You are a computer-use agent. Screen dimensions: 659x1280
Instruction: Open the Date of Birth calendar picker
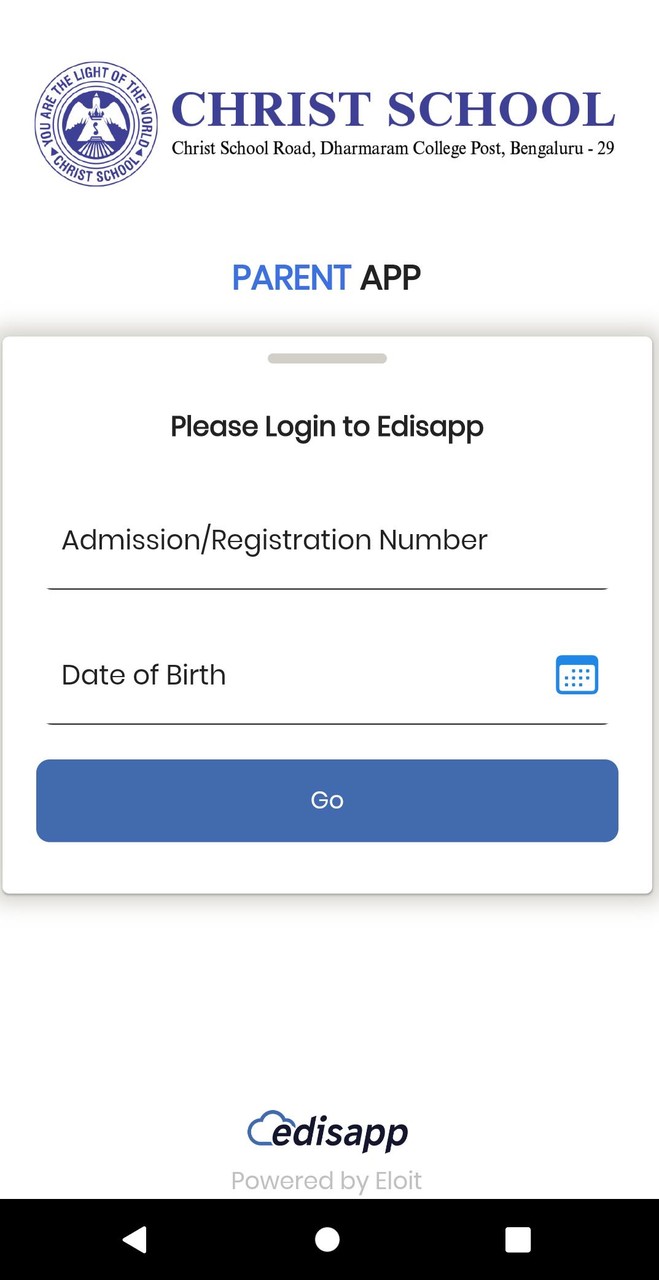[577, 675]
